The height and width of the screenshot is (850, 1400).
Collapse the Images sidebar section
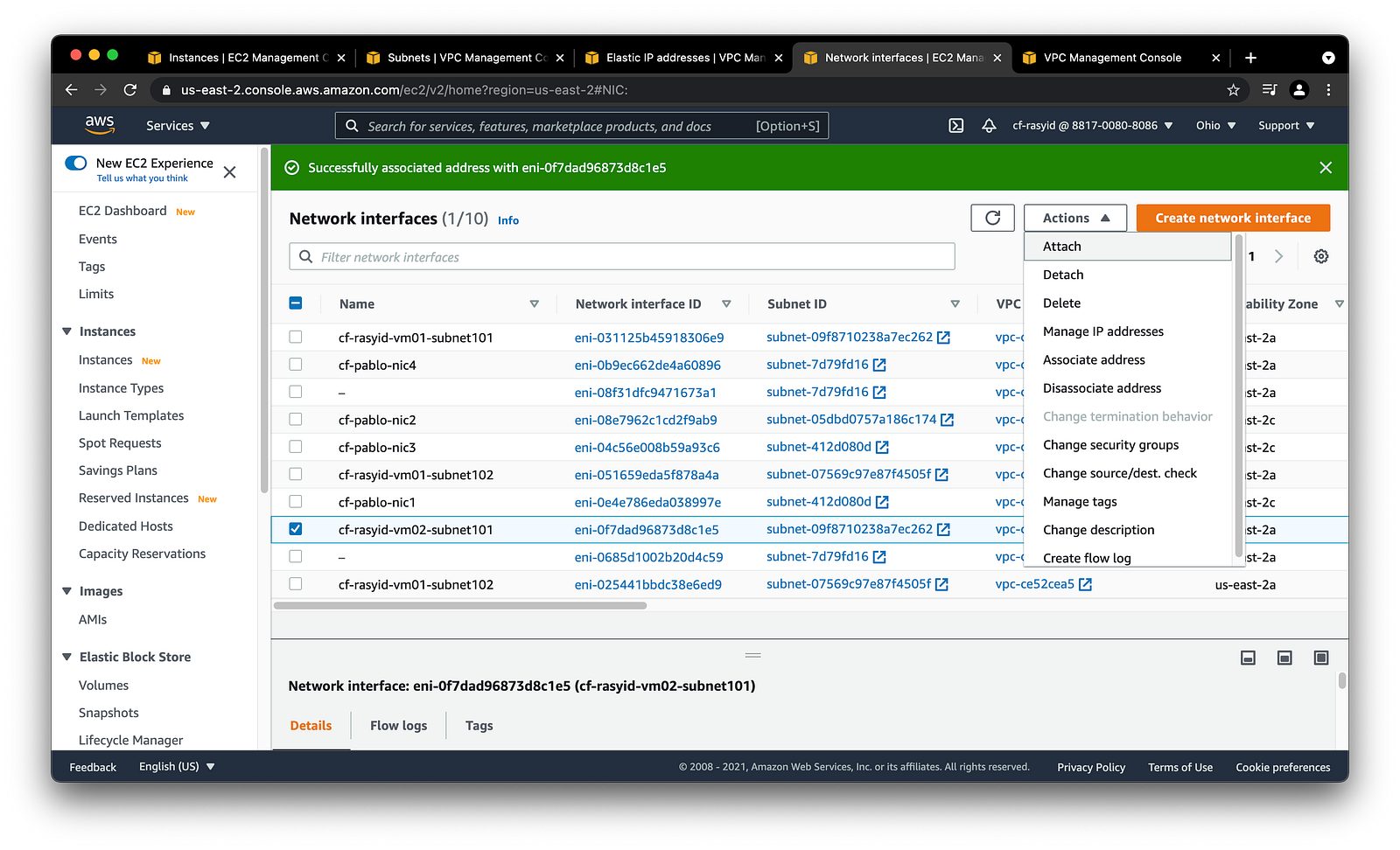coord(66,591)
